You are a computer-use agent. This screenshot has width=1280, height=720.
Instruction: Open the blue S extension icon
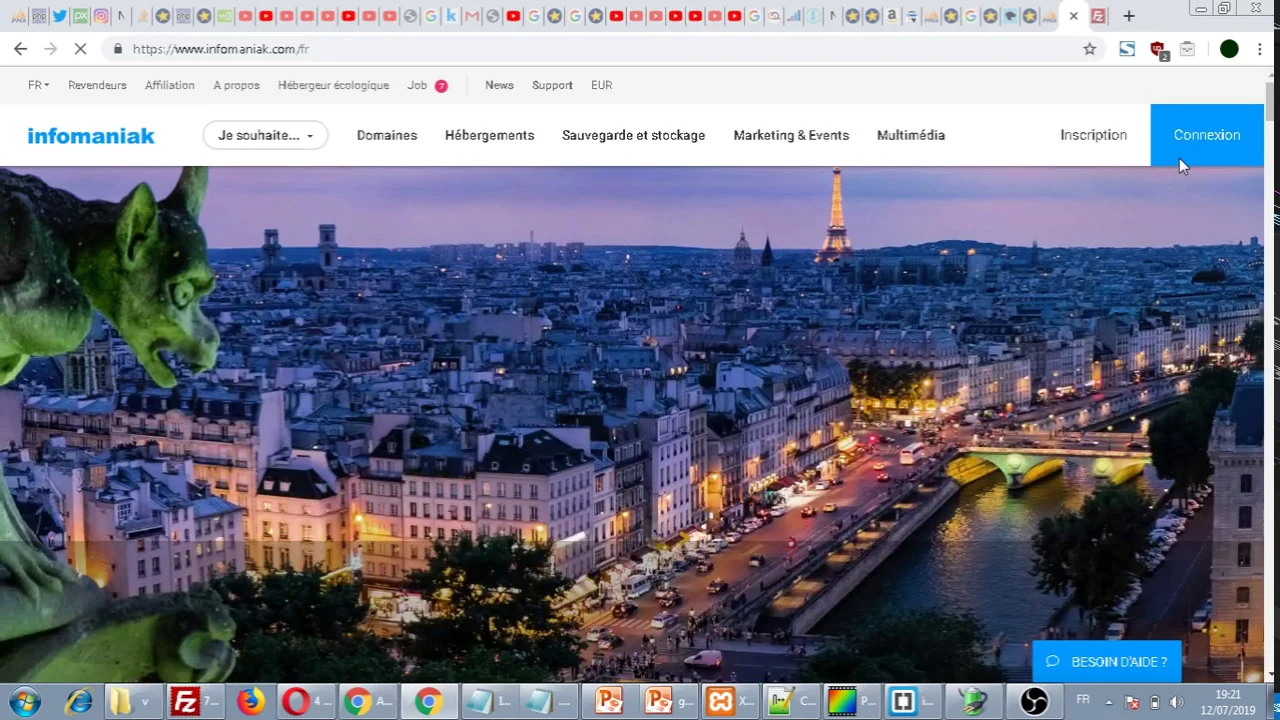click(x=1127, y=49)
